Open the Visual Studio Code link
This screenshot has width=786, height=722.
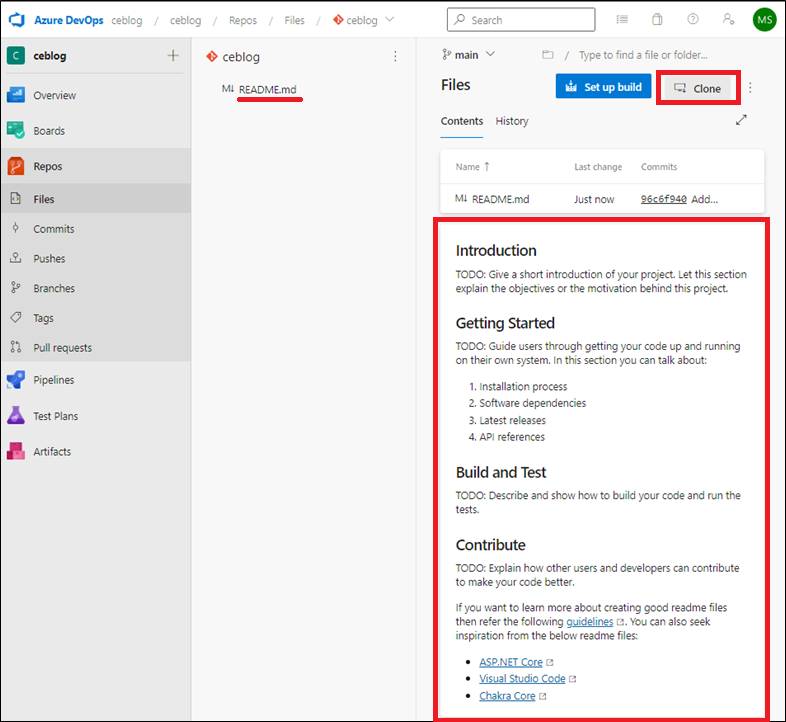pos(522,679)
